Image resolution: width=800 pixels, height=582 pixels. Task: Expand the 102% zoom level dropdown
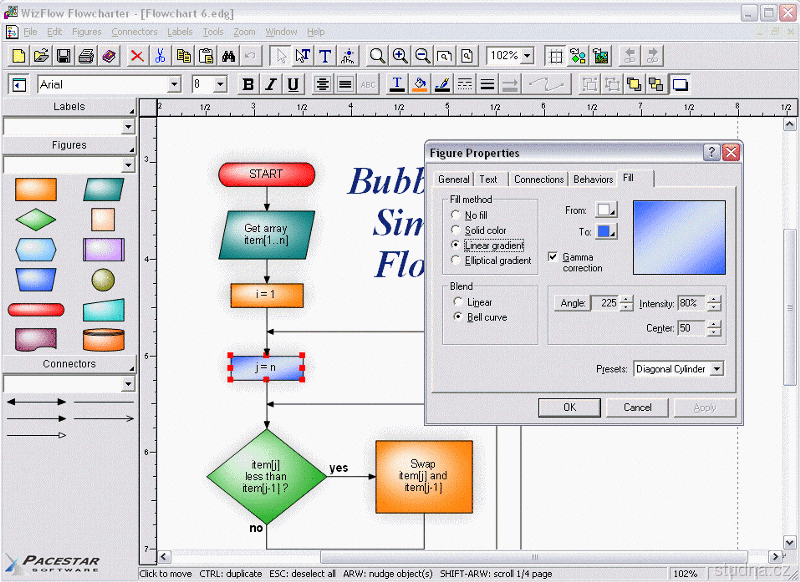527,56
